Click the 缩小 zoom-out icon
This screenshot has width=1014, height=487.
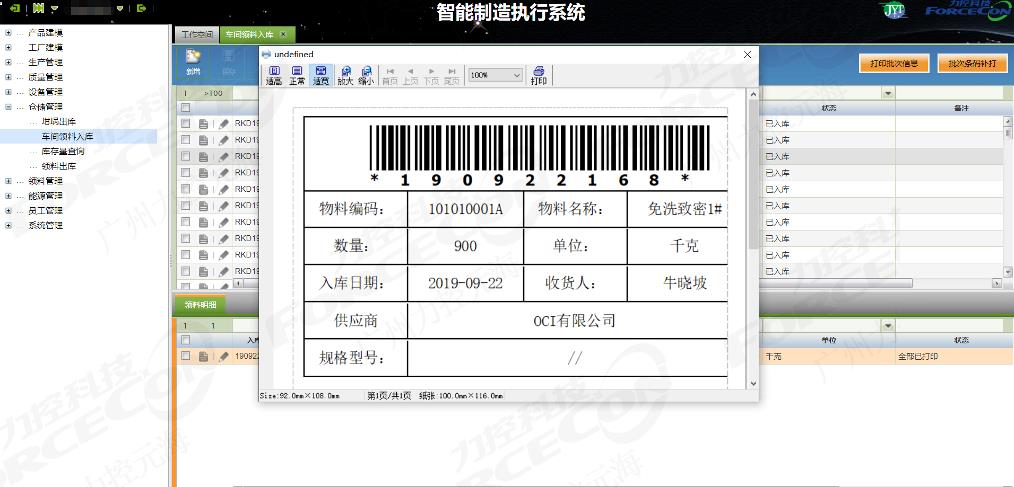(366, 75)
